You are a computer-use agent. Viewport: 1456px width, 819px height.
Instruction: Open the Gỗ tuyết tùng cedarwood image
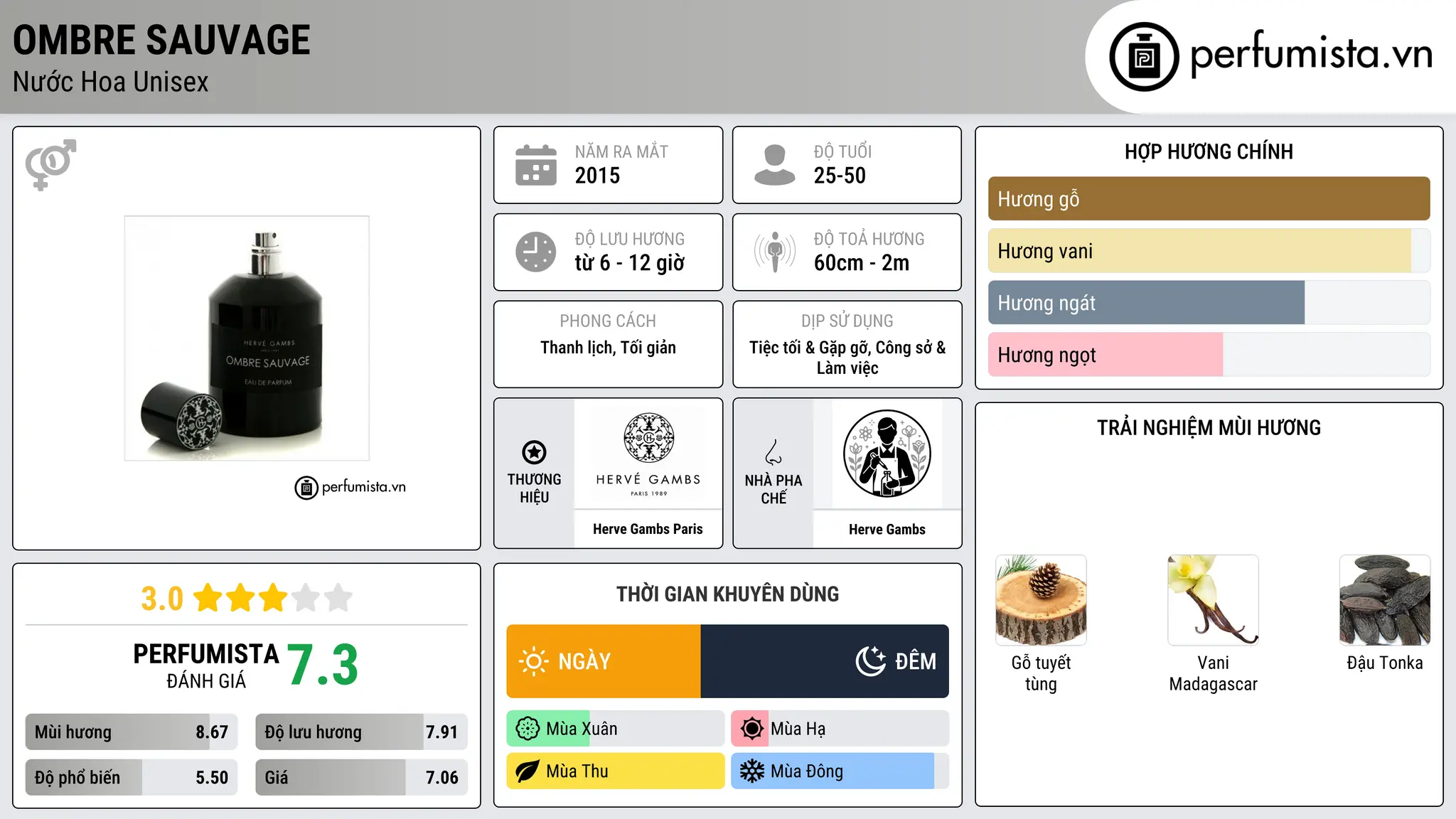pyautogui.click(x=1041, y=600)
